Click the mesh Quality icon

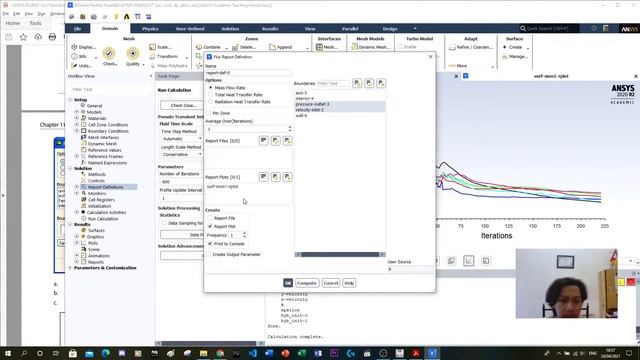[133, 54]
